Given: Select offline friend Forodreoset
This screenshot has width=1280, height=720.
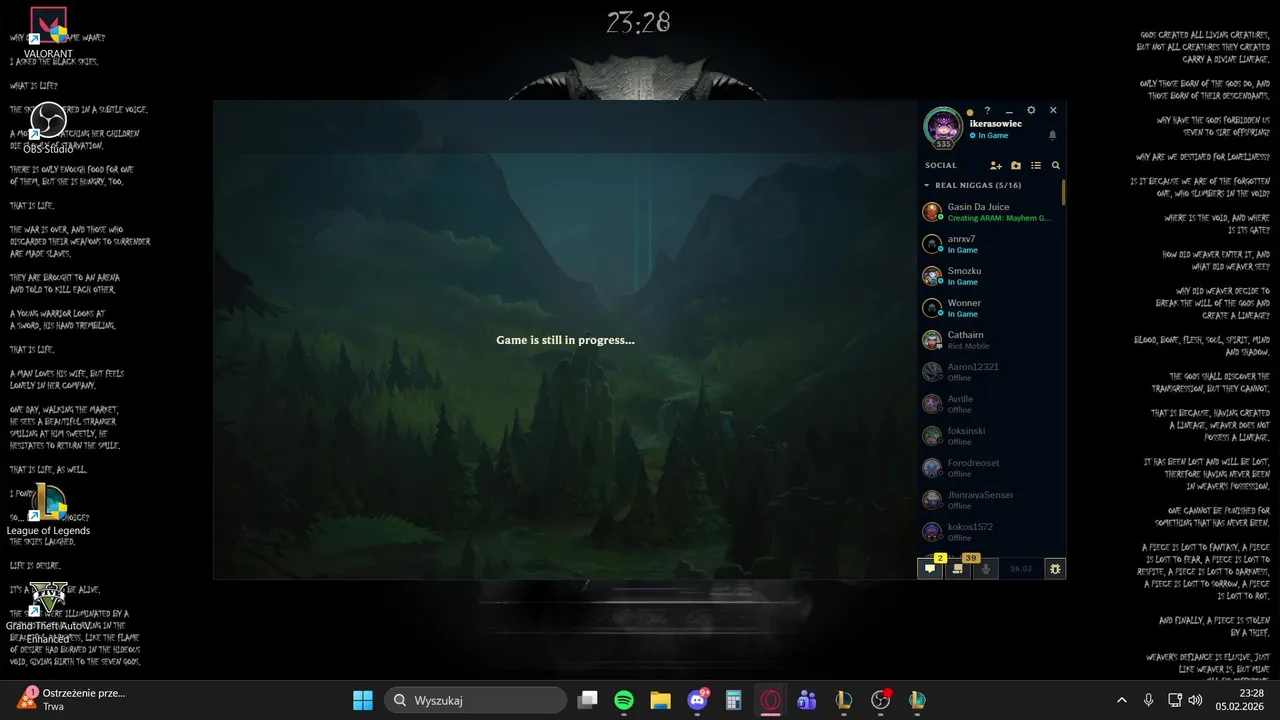Looking at the screenshot, I should click(990, 468).
